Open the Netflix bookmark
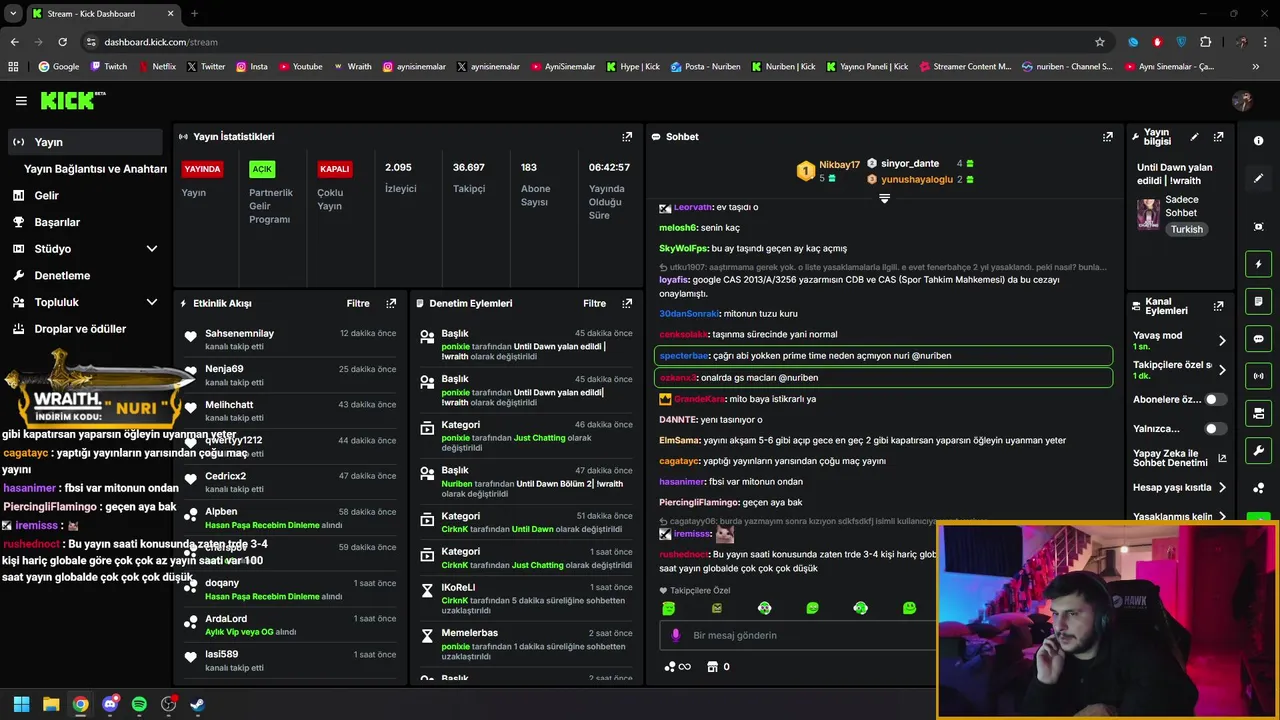Screen dimensions: 1280x720 [x=156, y=67]
